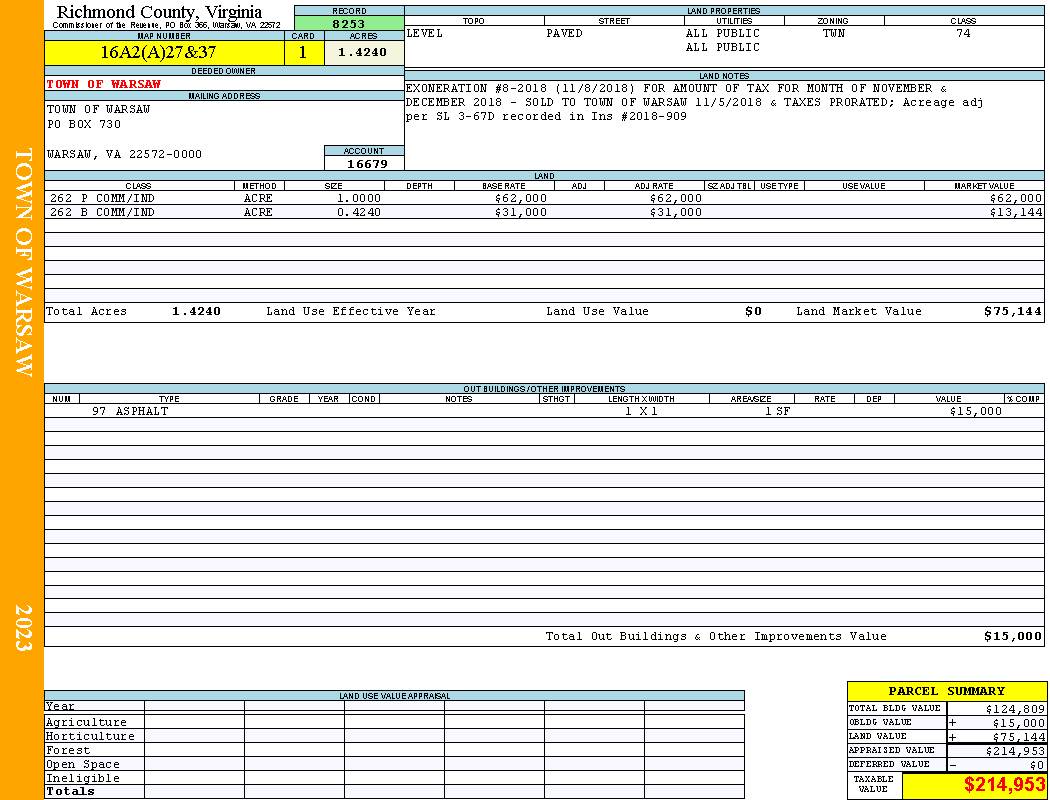Click base rate $62,000

(520, 198)
